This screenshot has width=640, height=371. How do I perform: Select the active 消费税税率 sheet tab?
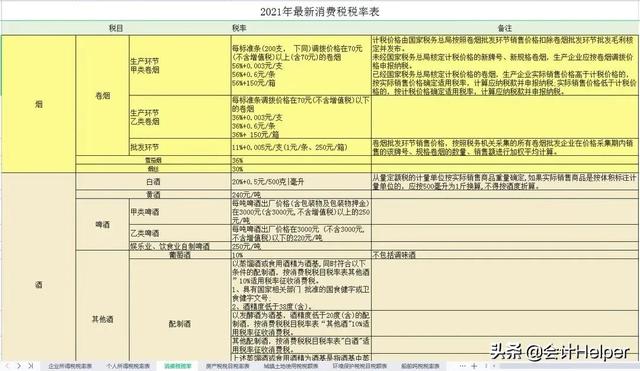[178, 366]
